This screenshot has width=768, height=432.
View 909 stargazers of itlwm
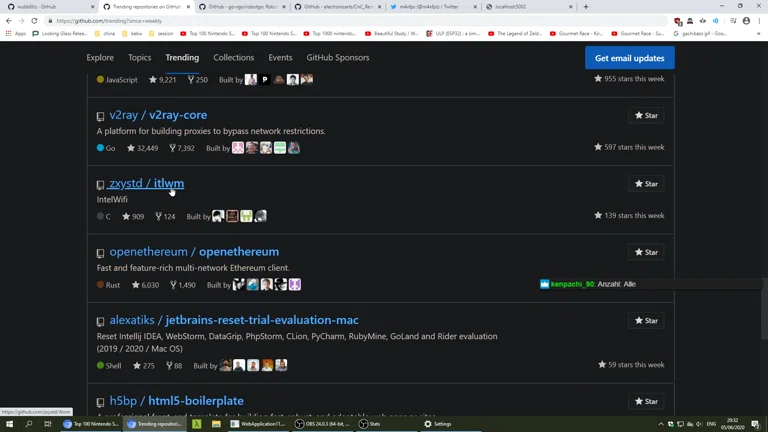[133, 216]
